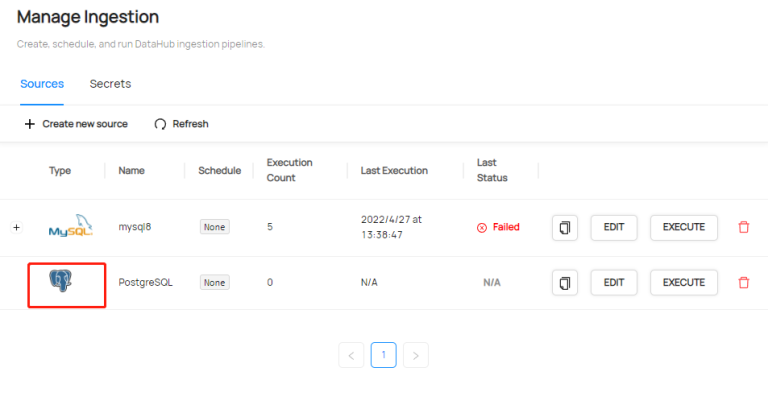Screen dimensions: 768x417
Task: Expand the mysql8 row details
Action: (x=16, y=227)
